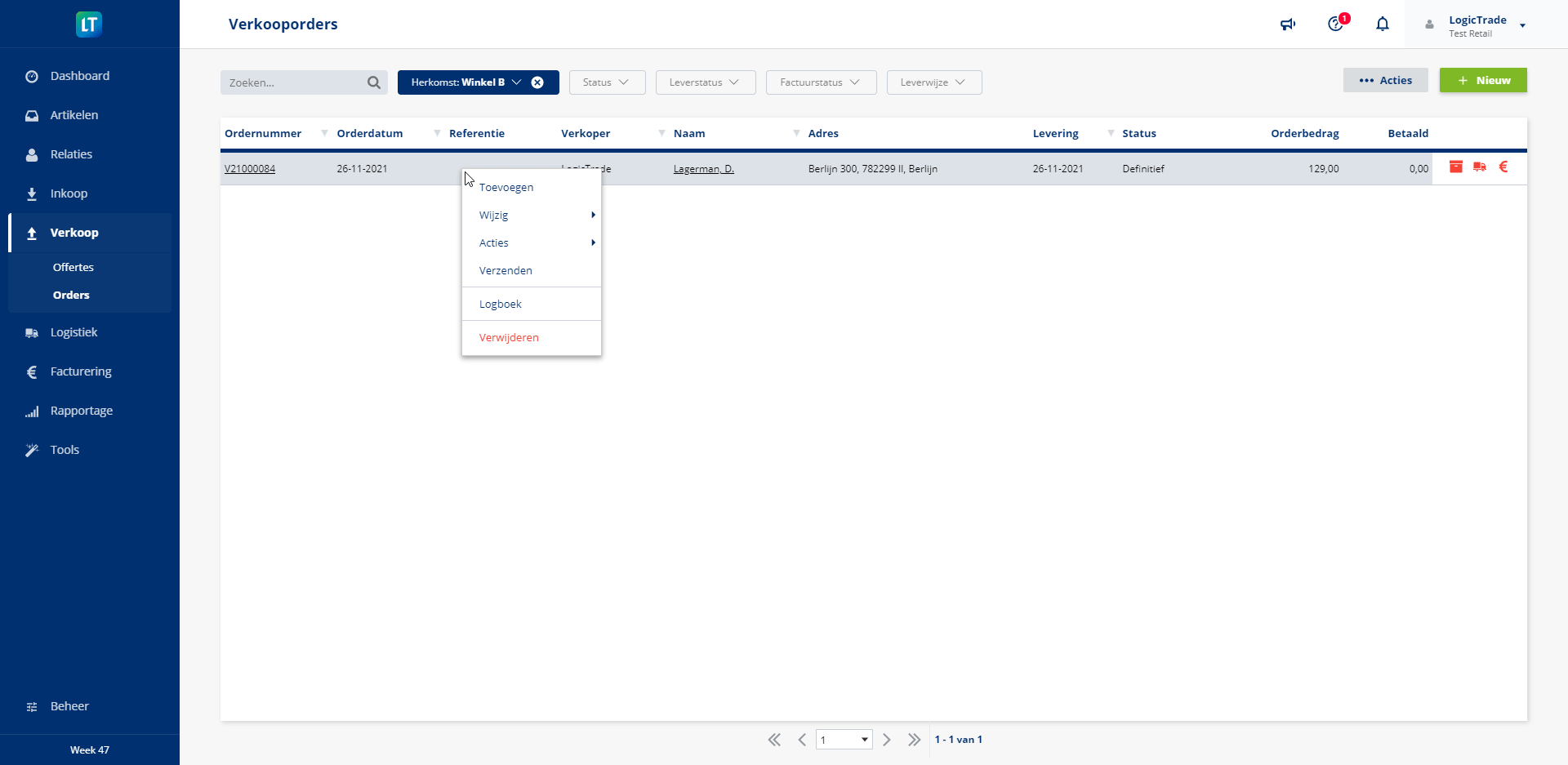The width and height of the screenshot is (1568, 765).
Task: Open the notifications bell
Action: click(x=1382, y=24)
